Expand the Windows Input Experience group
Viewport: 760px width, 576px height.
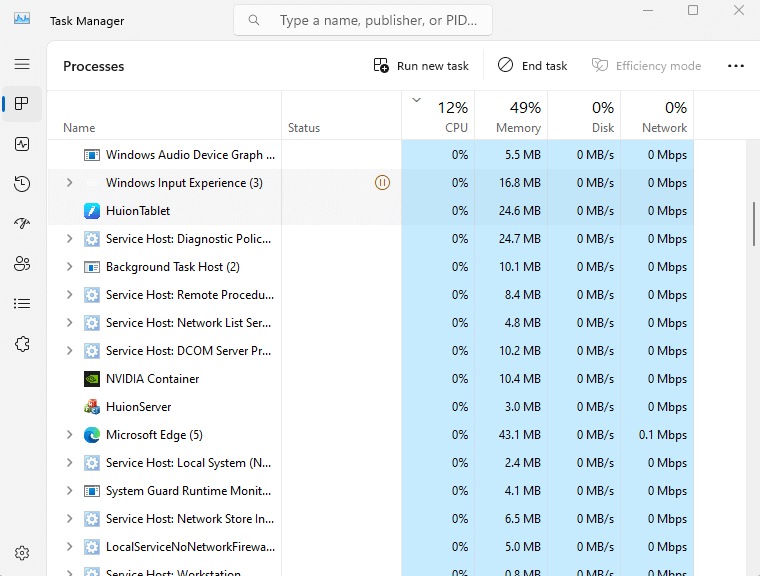click(69, 183)
